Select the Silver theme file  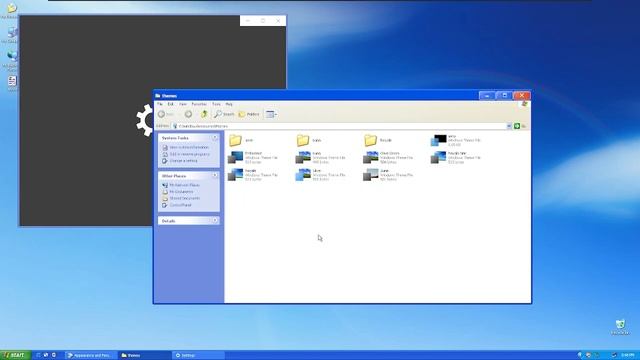[320, 175]
